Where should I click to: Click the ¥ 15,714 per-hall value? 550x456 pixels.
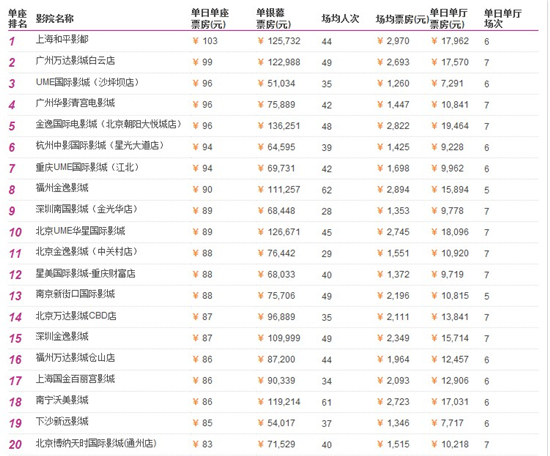tap(450, 338)
